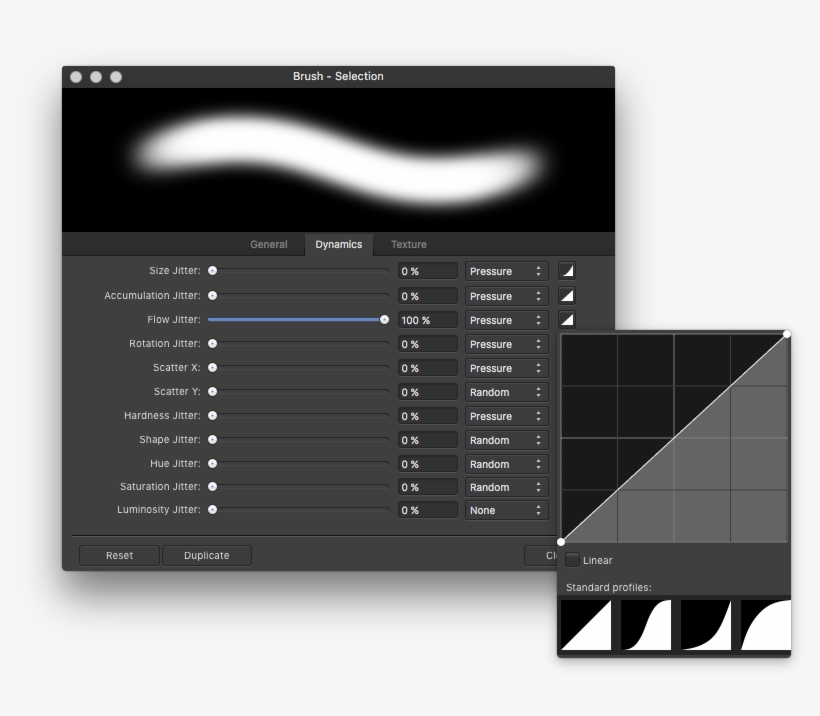Open the Size Jitter pressure curve icon

pyautogui.click(x=567, y=271)
